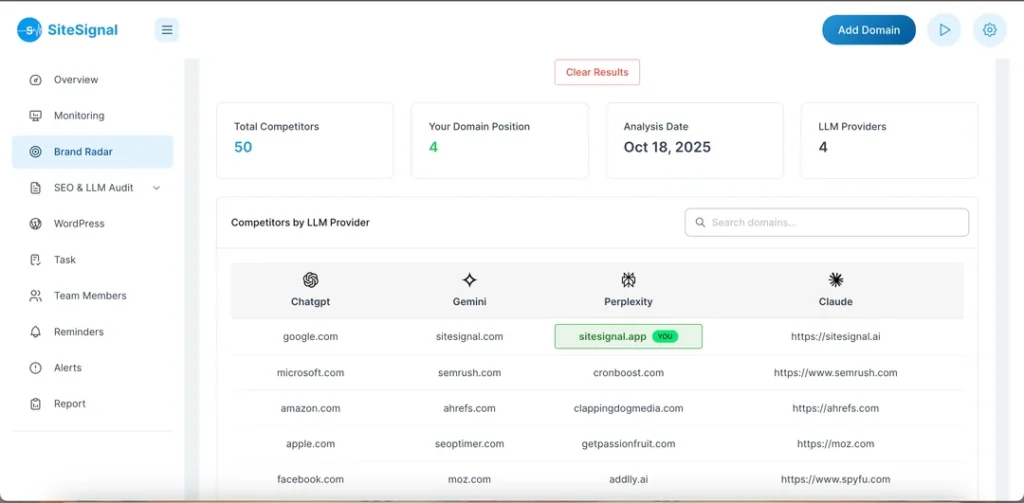Open the Task sidebar item

[x=65, y=260]
